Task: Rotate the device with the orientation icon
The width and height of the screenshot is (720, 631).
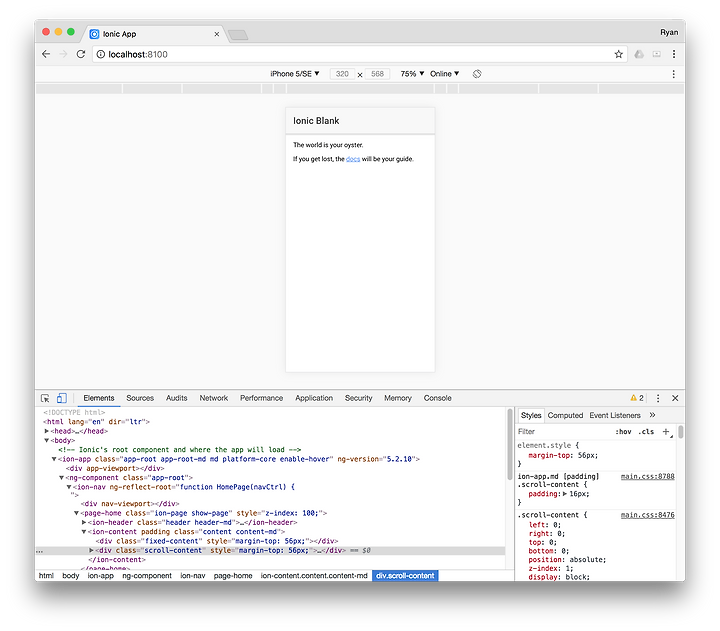Action: pyautogui.click(x=477, y=74)
